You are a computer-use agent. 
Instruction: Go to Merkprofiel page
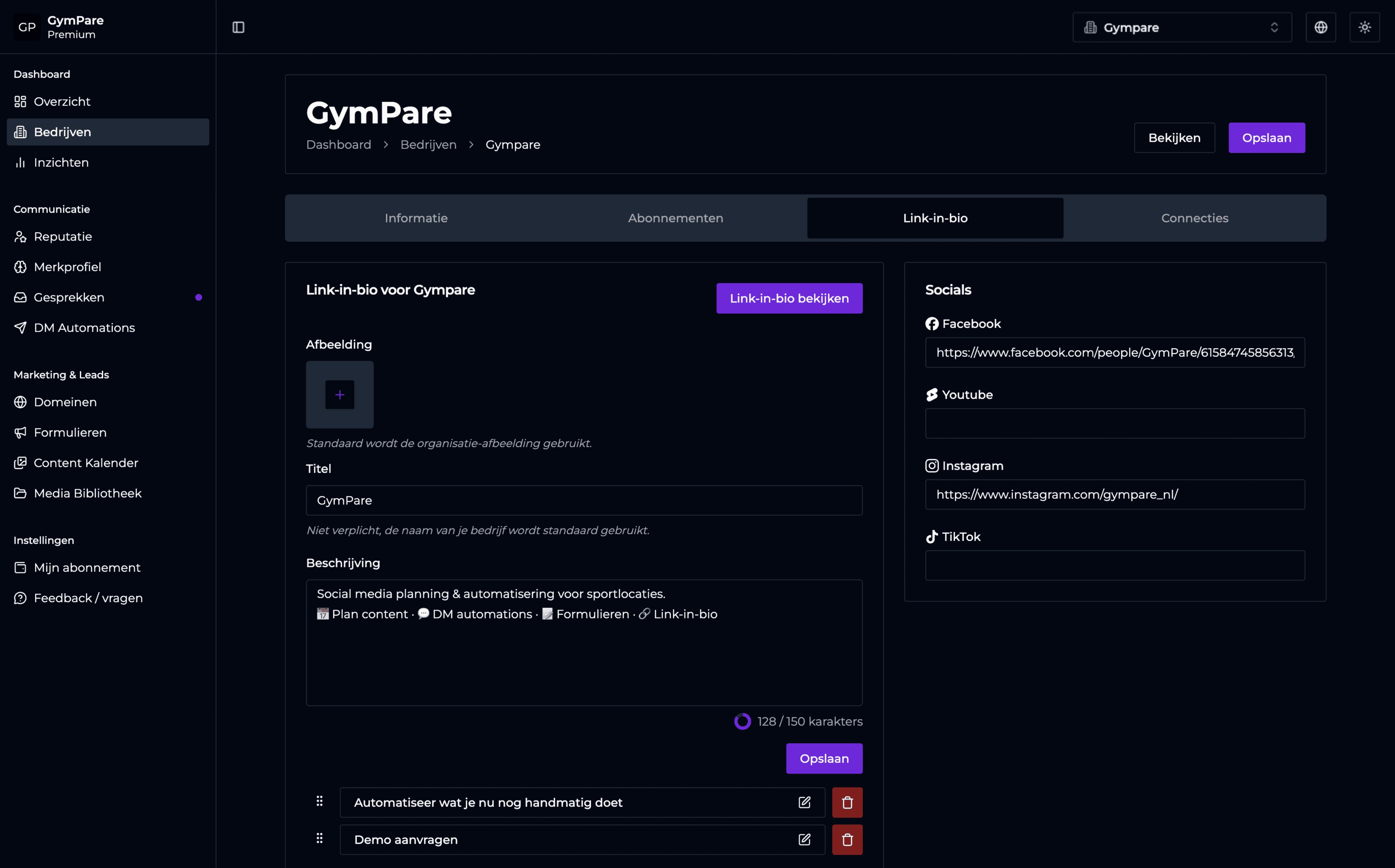click(108, 267)
